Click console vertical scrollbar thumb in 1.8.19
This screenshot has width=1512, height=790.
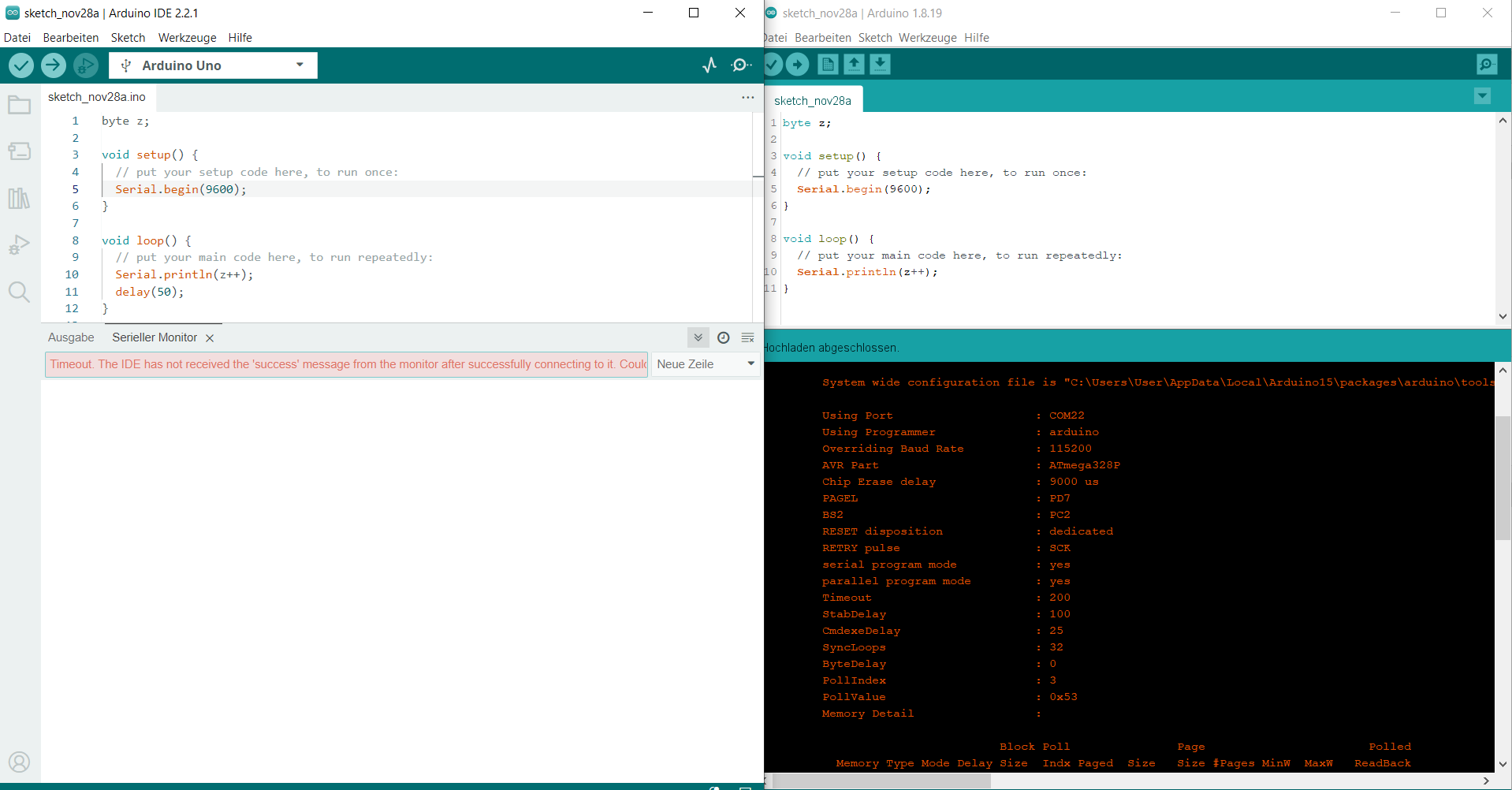1503,478
